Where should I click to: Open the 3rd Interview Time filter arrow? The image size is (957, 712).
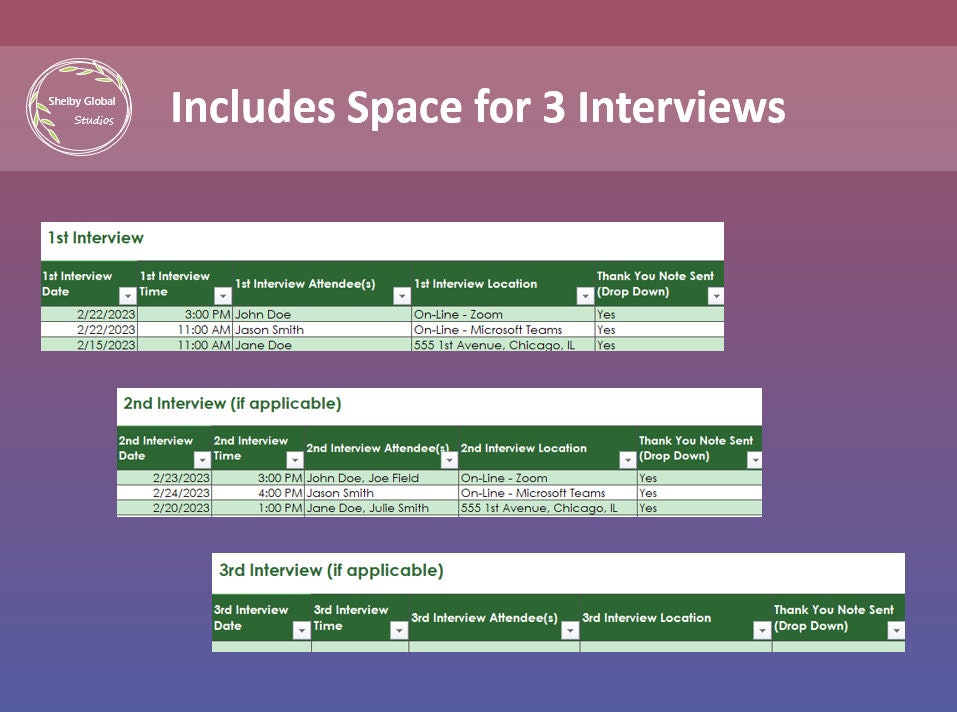pos(397,630)
